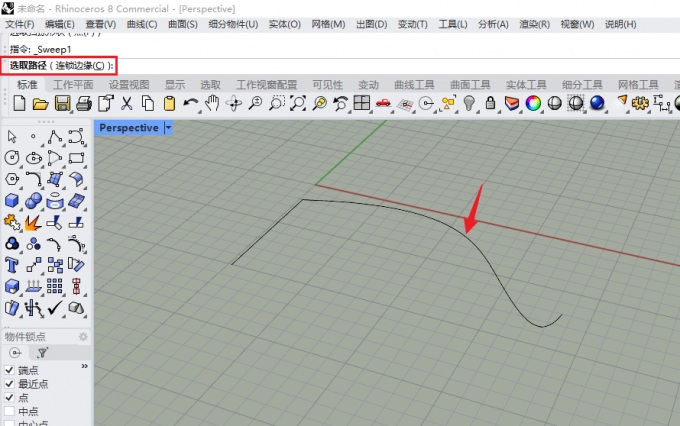Open the 物件锁点 panel gear settings
This screenshot has width=680, height=426.
(x=83, y=337)
